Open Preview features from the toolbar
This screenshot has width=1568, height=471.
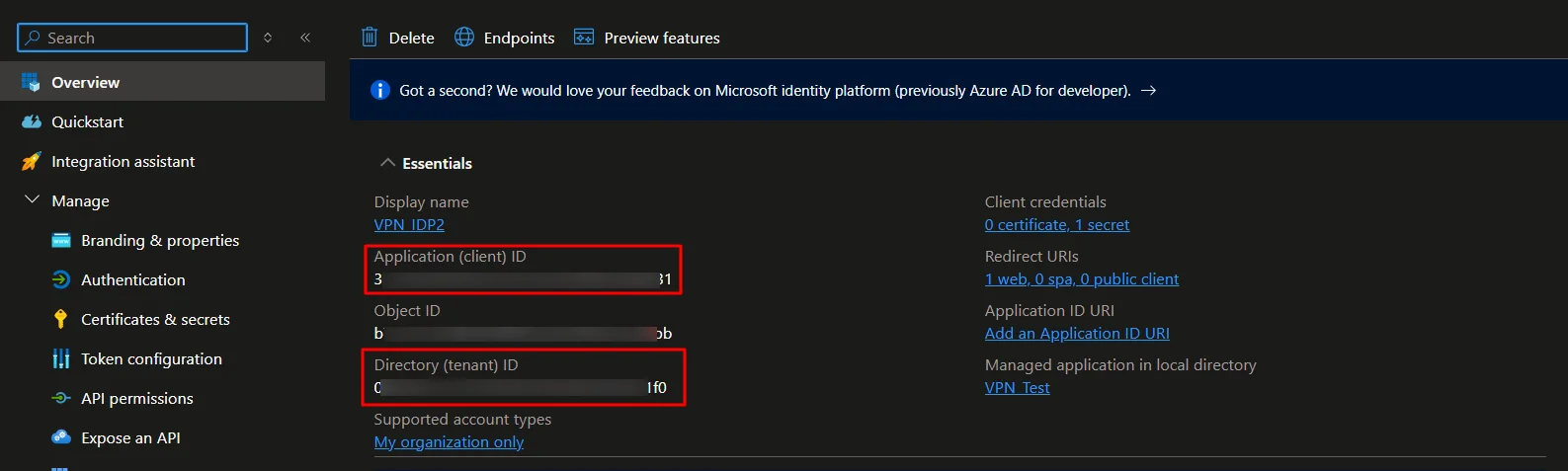tap(662, 38)
